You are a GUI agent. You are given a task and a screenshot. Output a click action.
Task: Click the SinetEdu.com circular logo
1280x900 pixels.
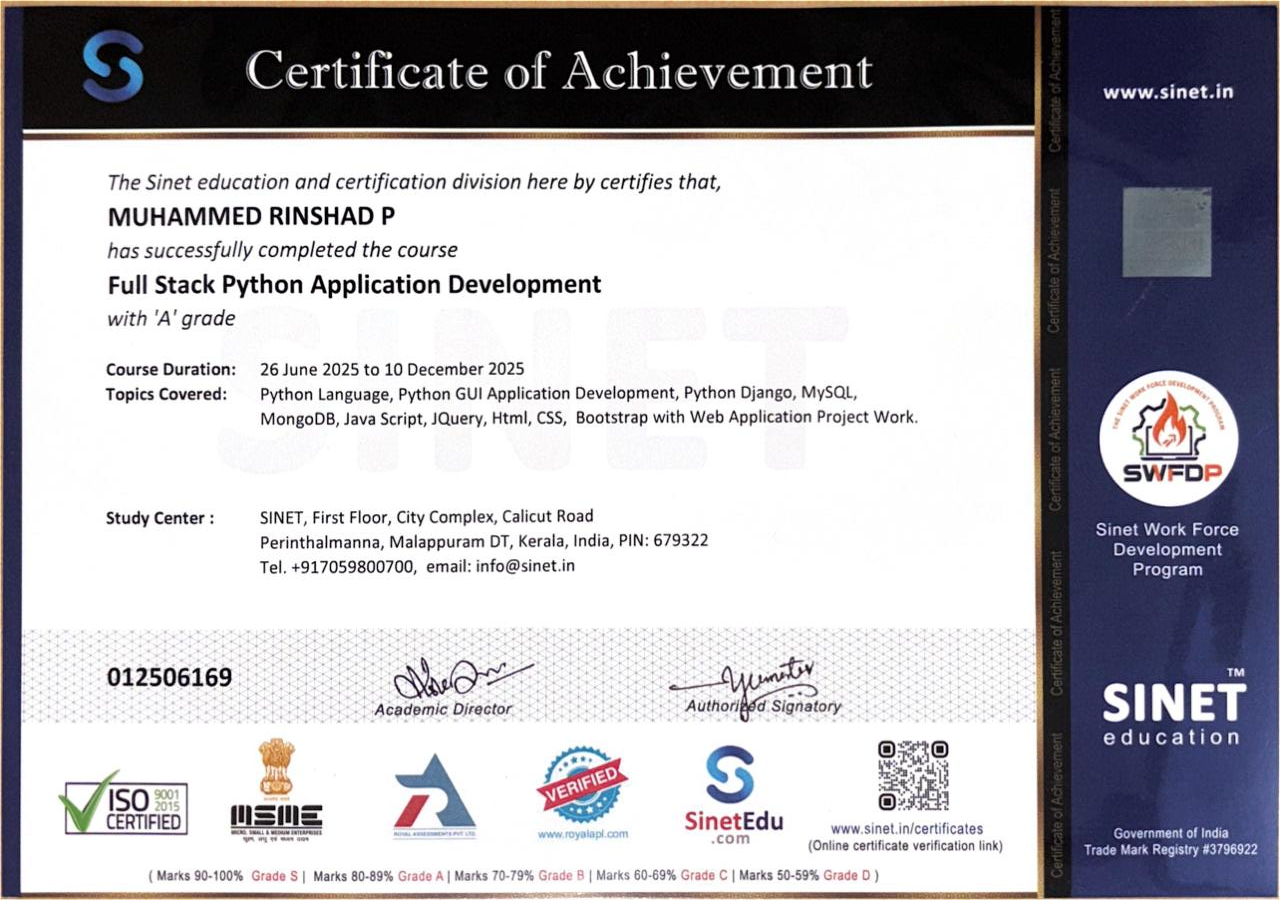click(729, 777)
